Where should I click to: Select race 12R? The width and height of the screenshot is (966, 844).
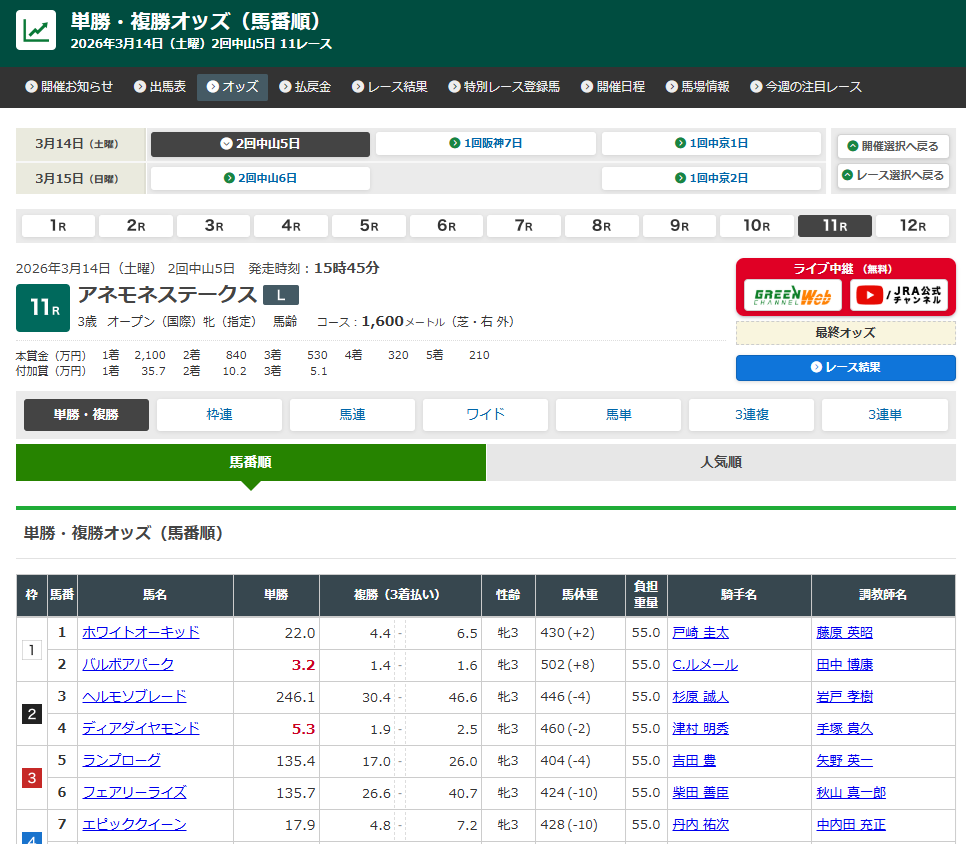(912, 226)
